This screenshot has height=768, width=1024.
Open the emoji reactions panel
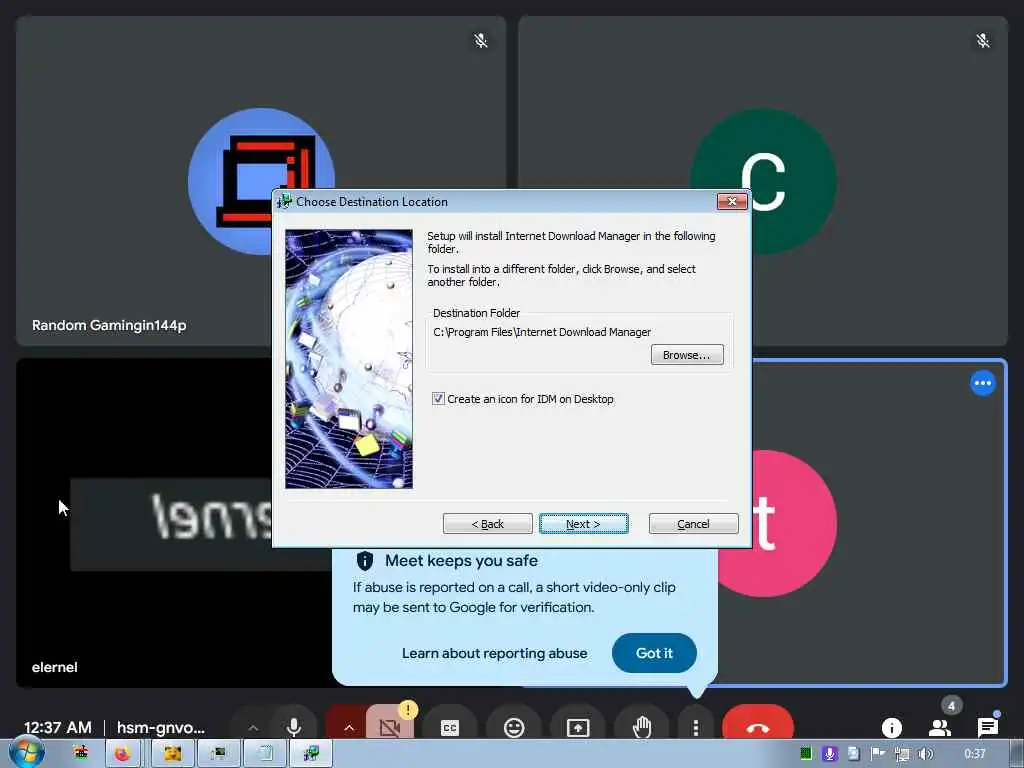click(514, 726)
